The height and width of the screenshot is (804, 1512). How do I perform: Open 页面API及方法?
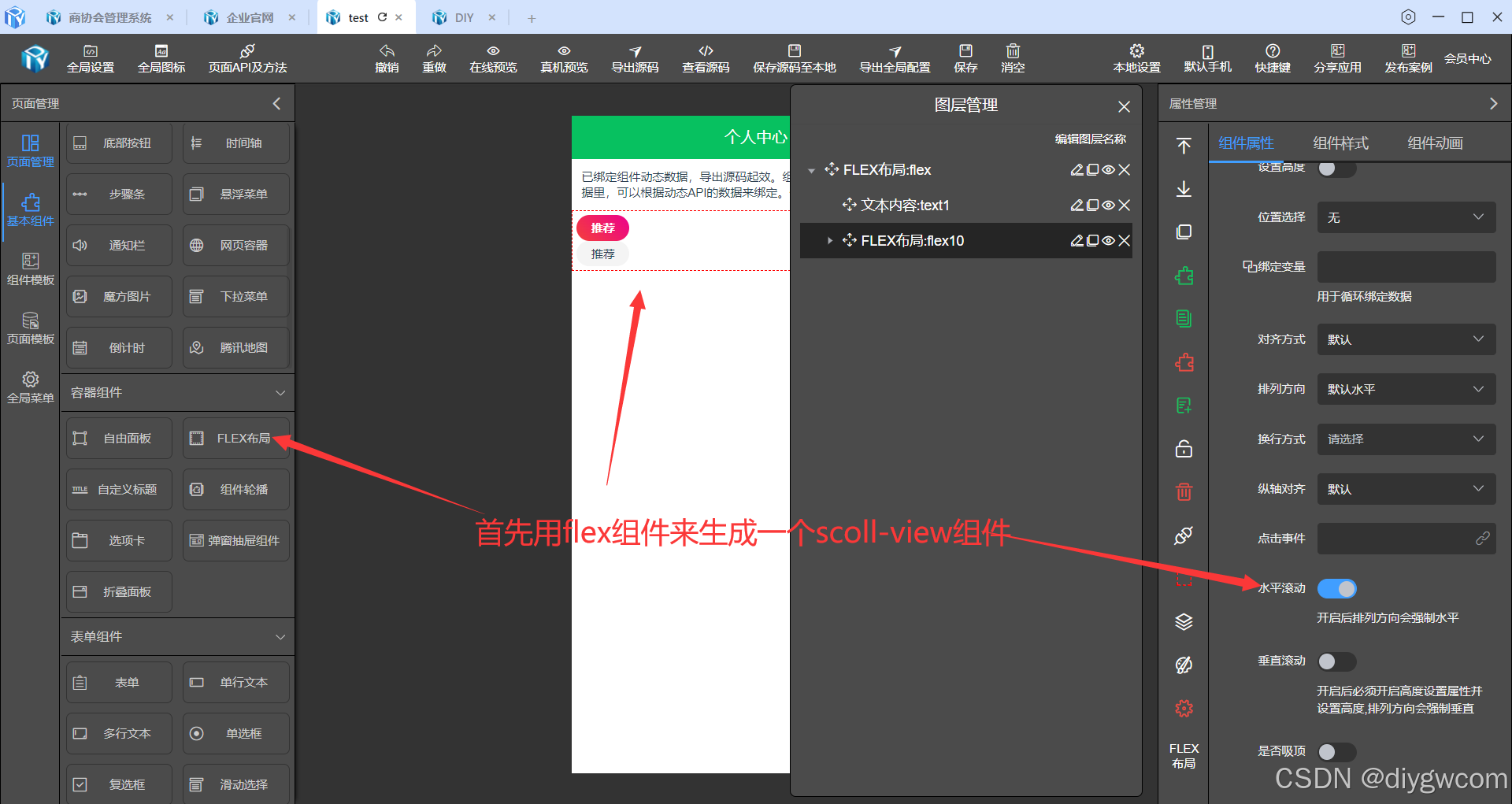click(x=247, y=59)
